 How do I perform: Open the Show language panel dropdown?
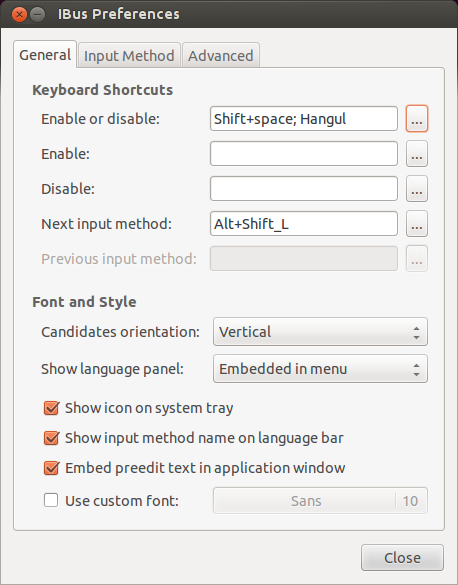(x=320, y=369)
